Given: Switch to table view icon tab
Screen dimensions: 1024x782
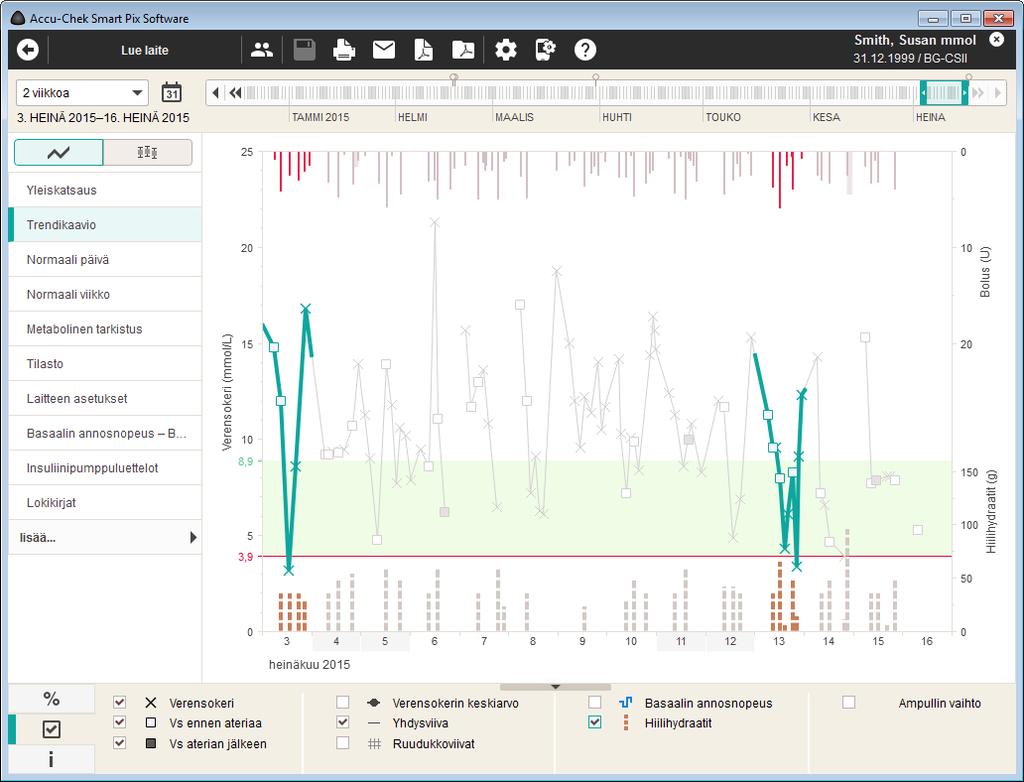Looking at the screenshot, I should pos(148,153).
